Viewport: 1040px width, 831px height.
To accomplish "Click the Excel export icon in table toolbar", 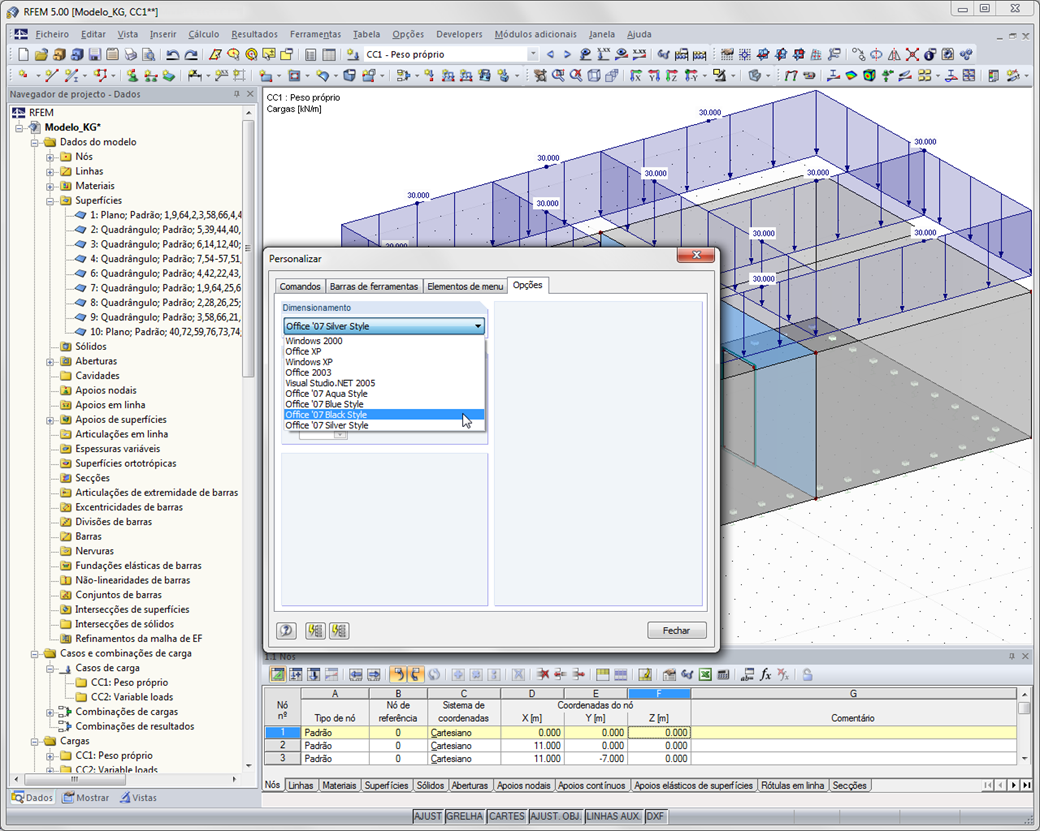I will pyautogui.click(x=705, y=674).
